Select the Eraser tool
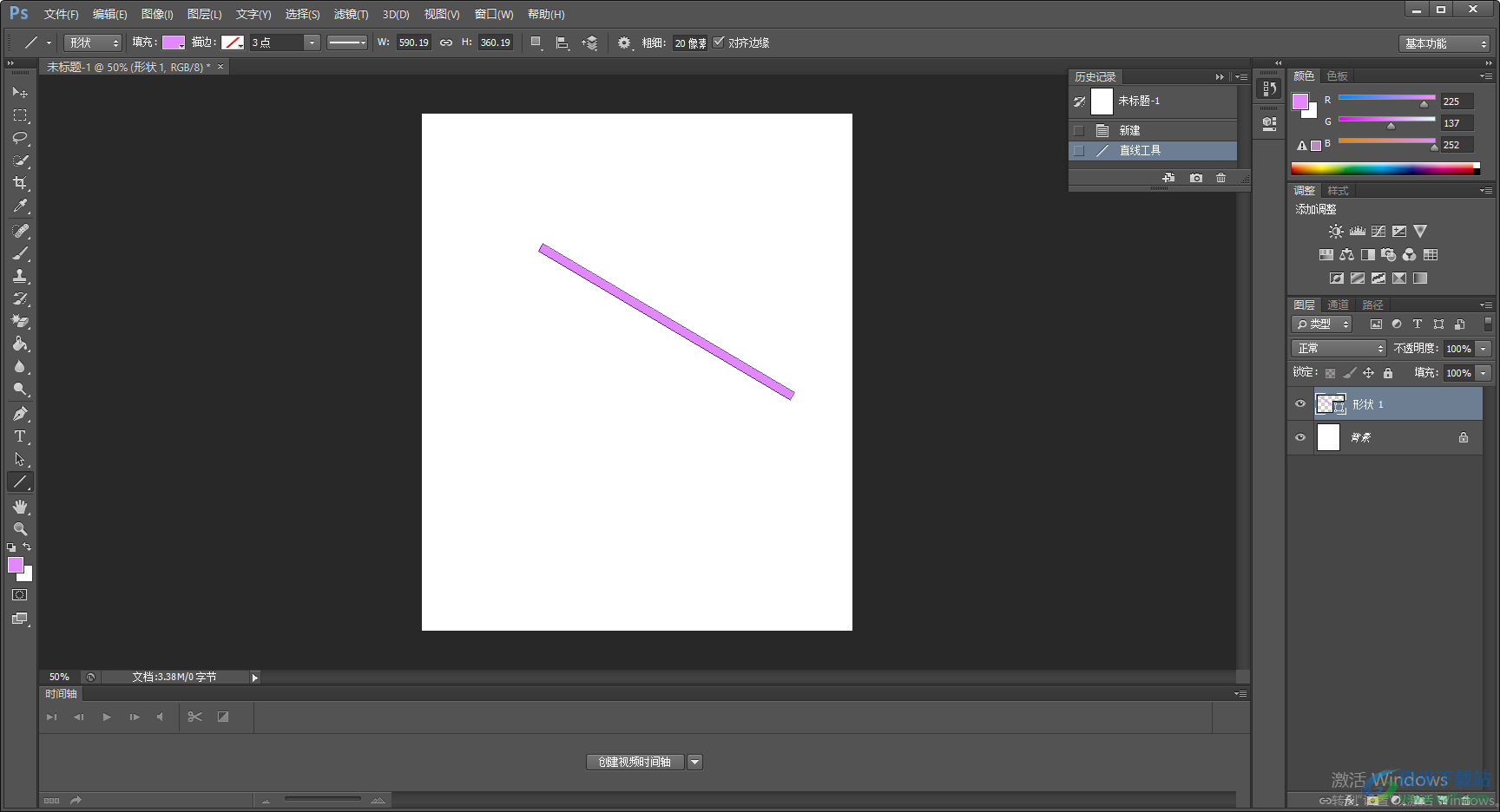 [x=20, y=321]
